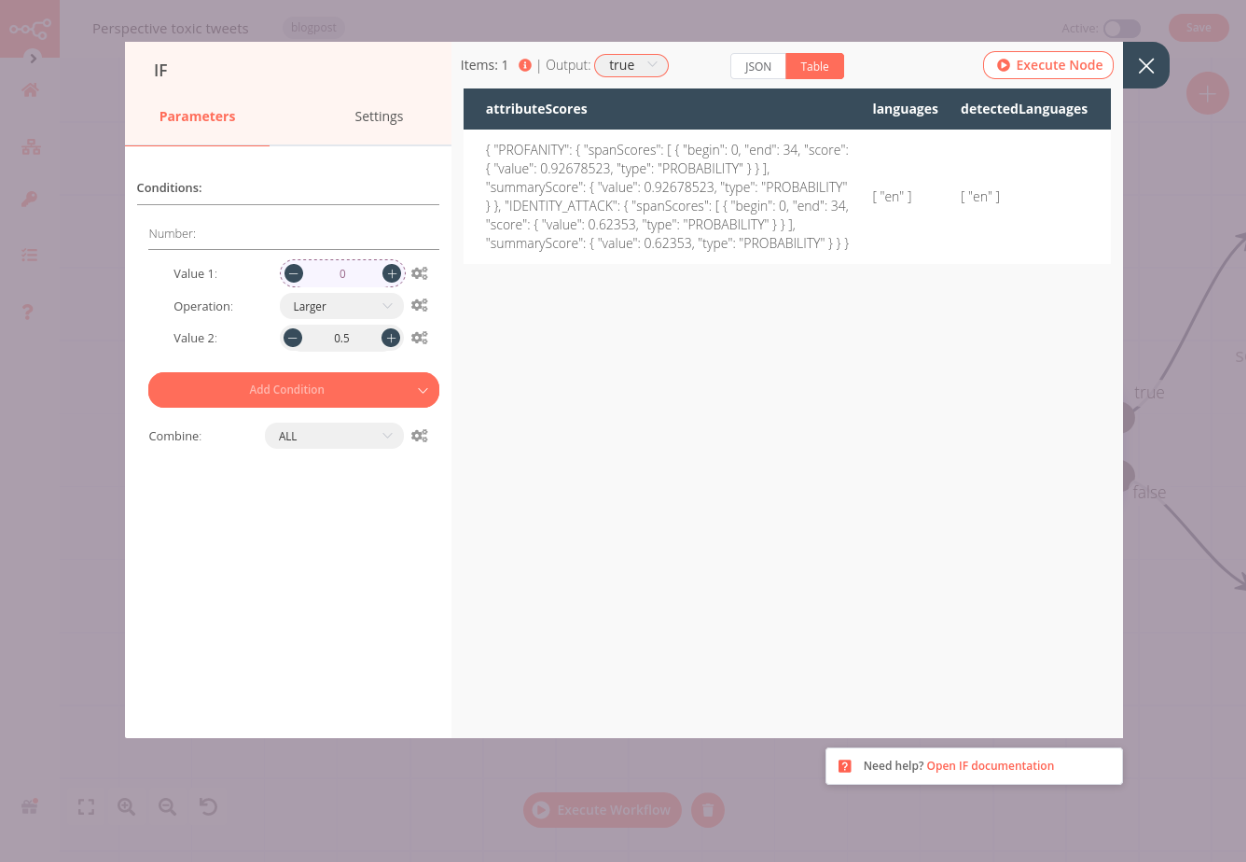The image size is (1246, 862).
Task: Click the help question mark icon in popup
Action: click(x=844, y=766)
